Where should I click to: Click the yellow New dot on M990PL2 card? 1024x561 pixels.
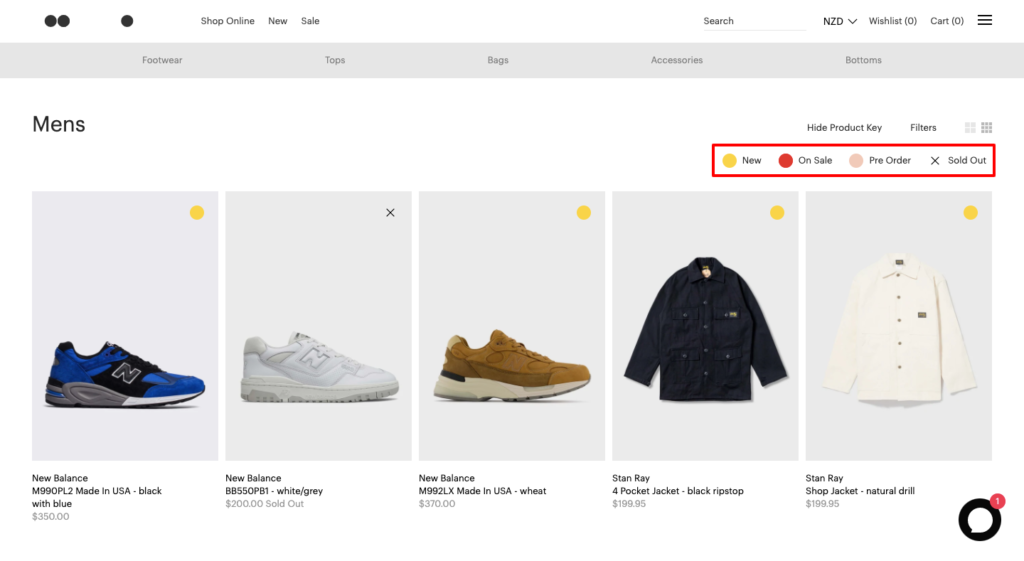(x=197, y=212)
